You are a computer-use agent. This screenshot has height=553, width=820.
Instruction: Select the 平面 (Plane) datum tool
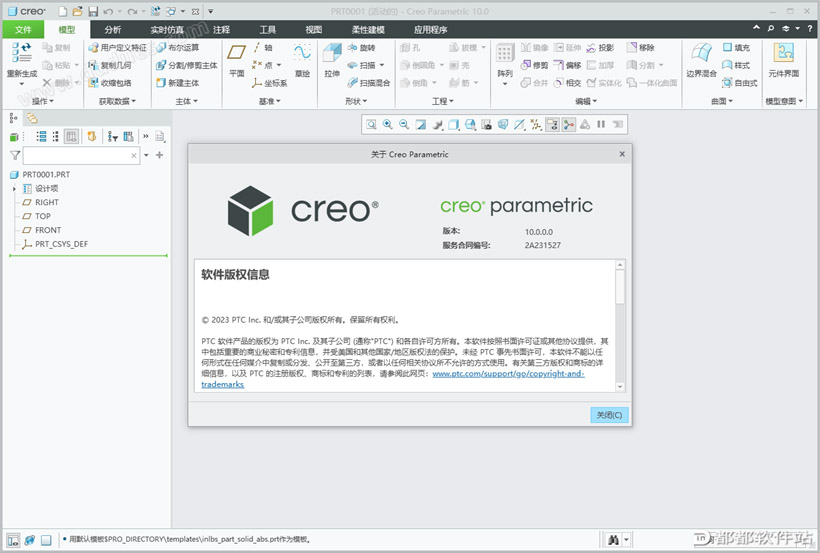(236, 60)
